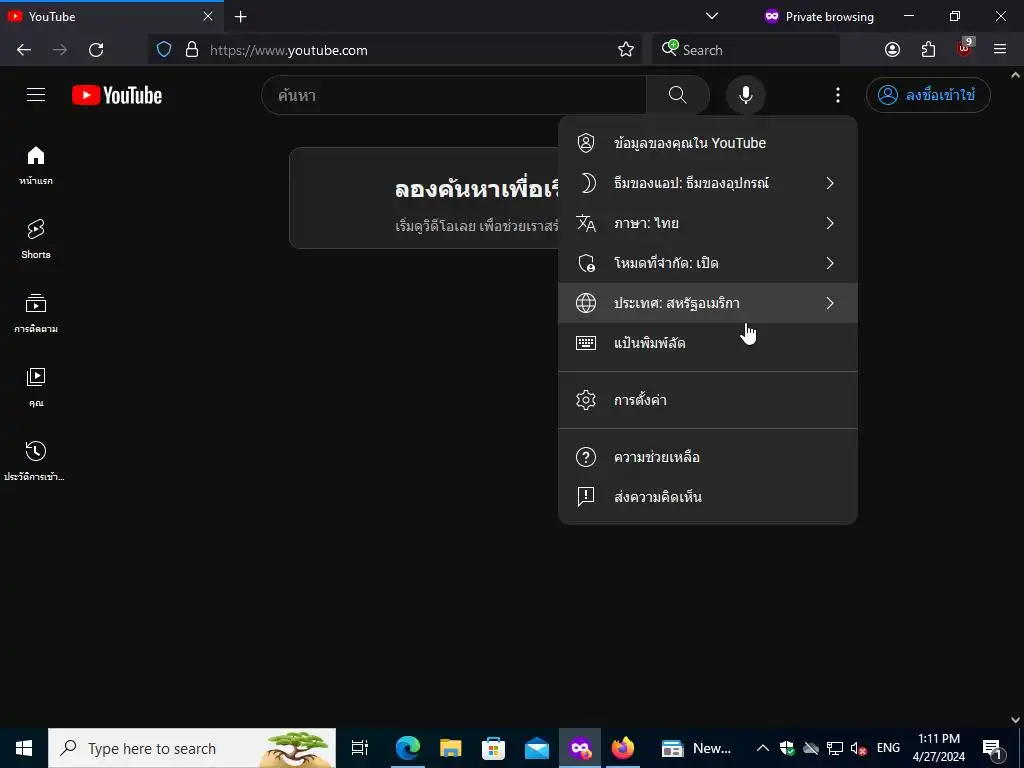
Task: Click the YouTube logo
Action: (x=117, y=95)
